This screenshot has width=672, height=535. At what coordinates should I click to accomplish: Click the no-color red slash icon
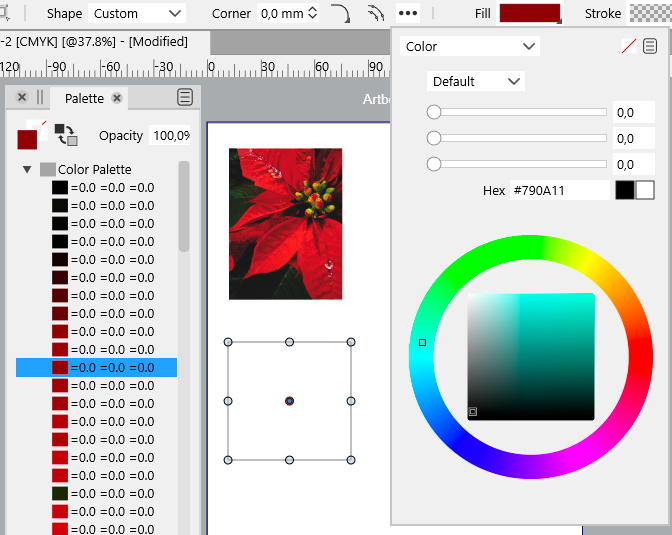[x=628, y=46]
